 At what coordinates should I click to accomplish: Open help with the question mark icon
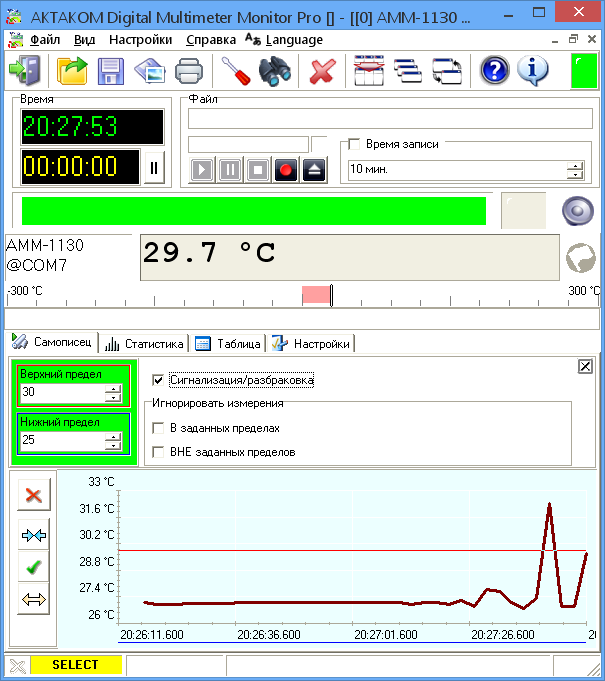[x=495, y=70]
